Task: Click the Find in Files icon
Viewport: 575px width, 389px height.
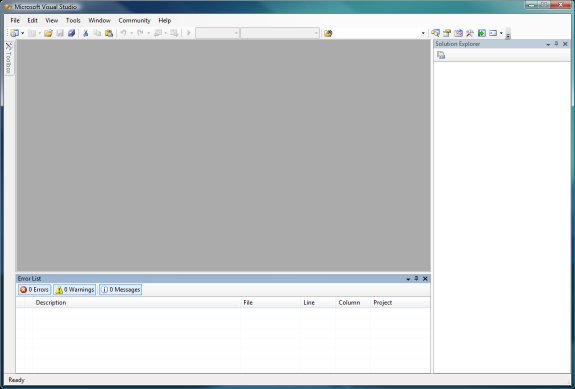Action: point(328,33)
